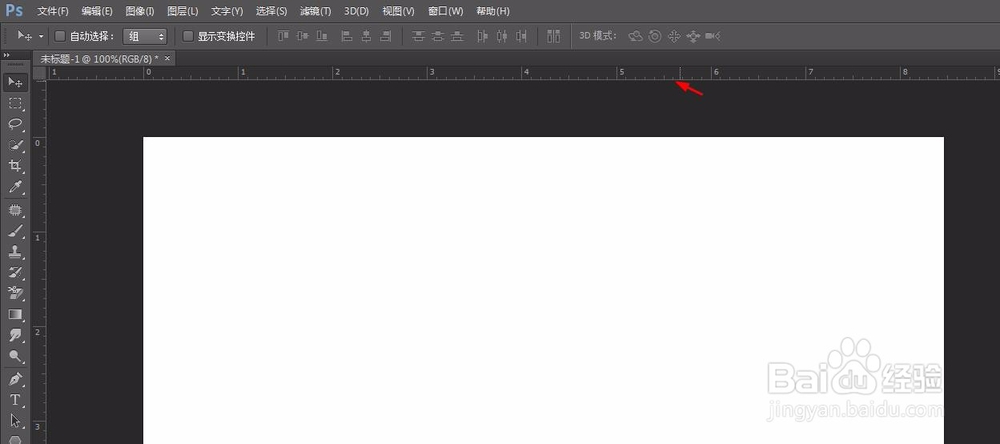Select the Smudge tool
Viewport: 1000px width, 444px height.
click(x=15, y=336)
